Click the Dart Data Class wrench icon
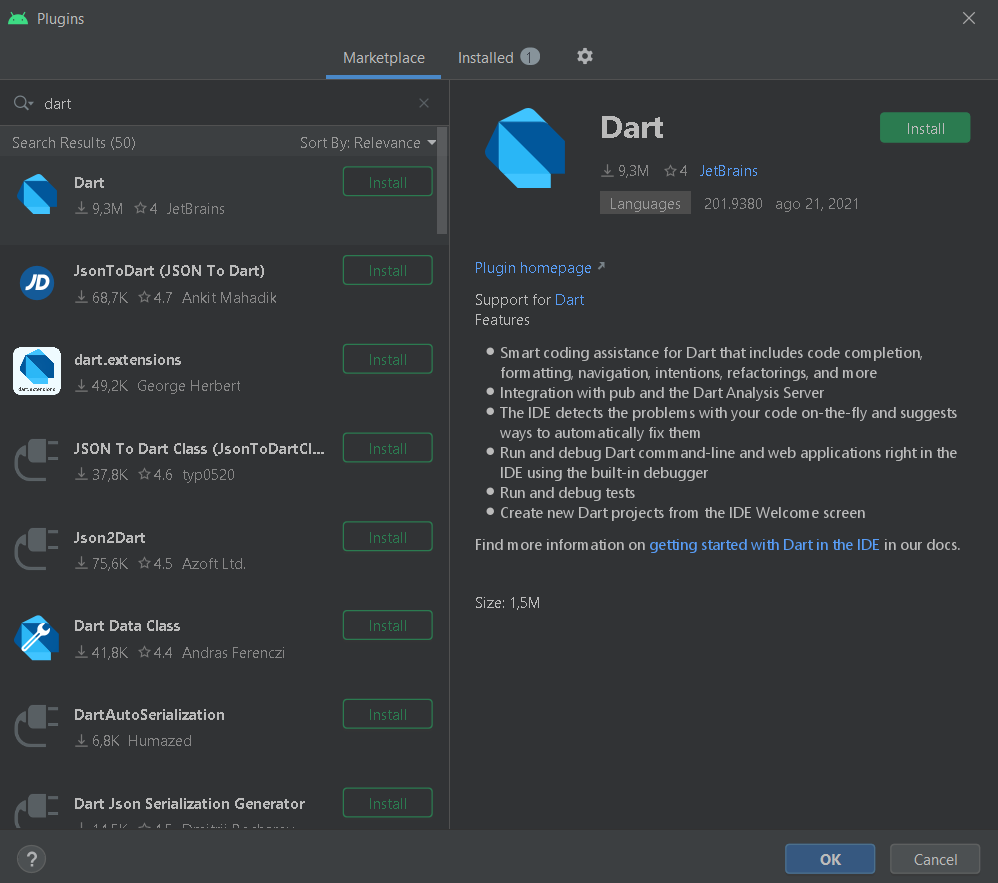The image size is (998, 883). click(x=37, y=638)
